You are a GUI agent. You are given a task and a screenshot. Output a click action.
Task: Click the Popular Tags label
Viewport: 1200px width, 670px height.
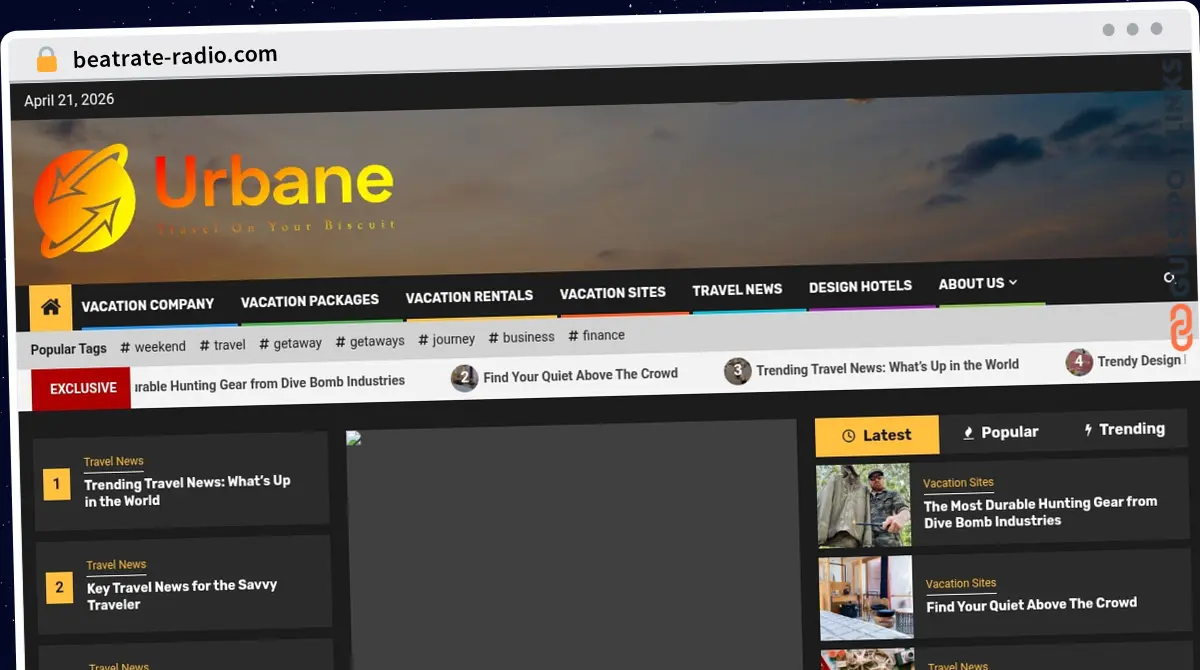[68, 349]
